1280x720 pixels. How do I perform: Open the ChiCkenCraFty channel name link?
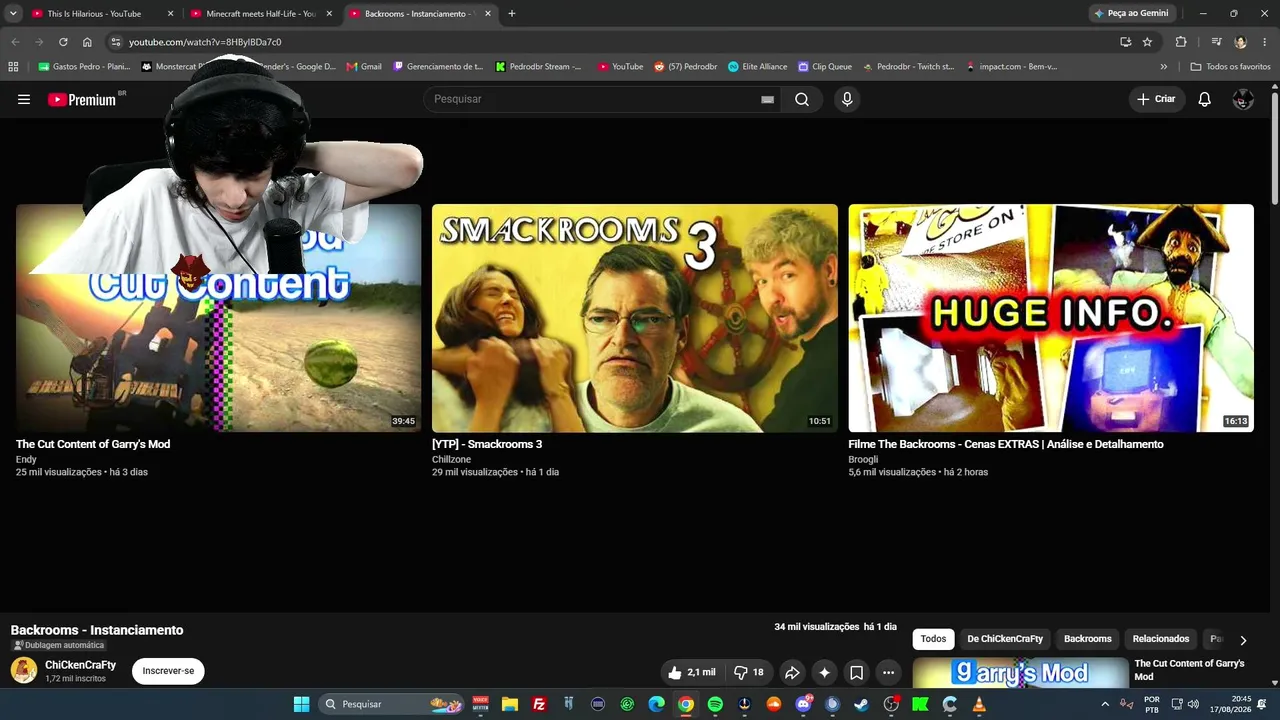point(80,665)
